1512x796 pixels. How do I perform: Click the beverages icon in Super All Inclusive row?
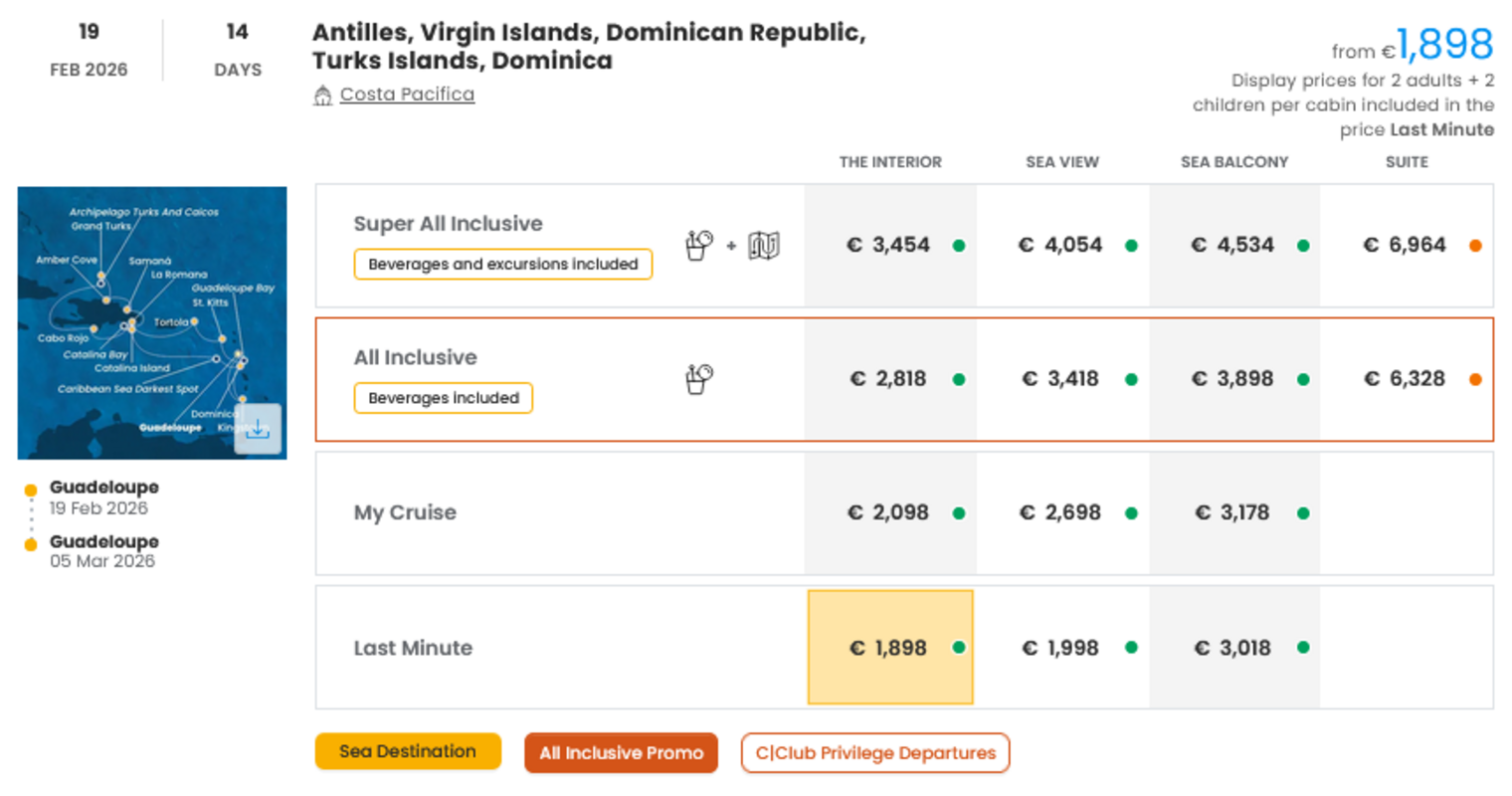coord(699,245)
